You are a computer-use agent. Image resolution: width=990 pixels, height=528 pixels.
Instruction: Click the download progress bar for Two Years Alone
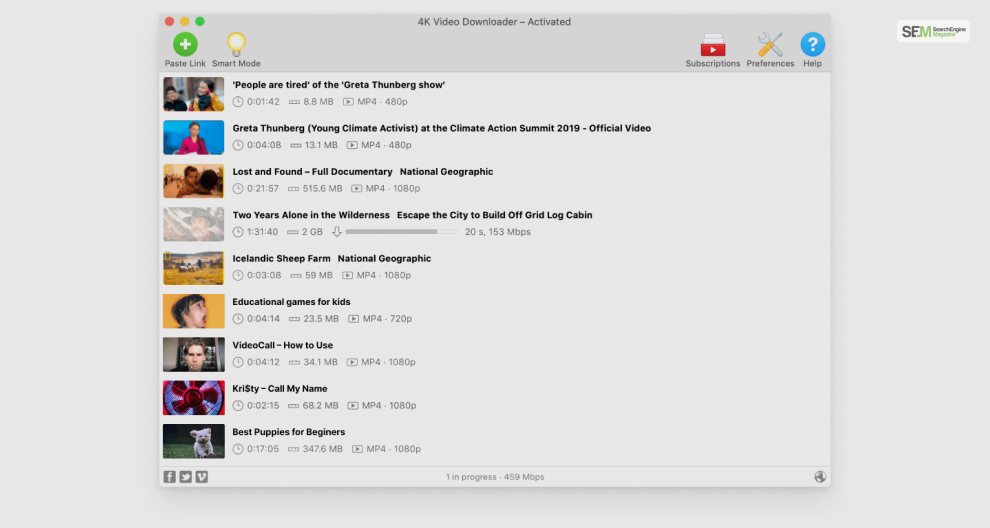click(x=402, y=232)
